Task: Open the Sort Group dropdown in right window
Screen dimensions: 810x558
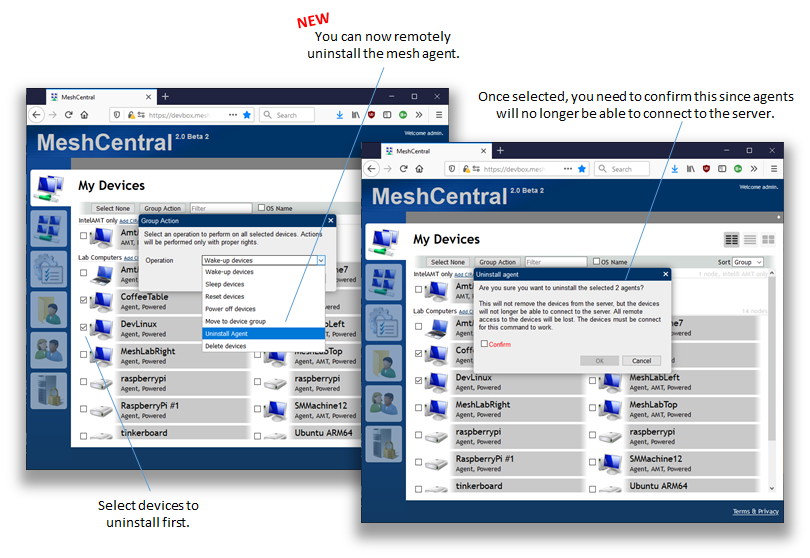Action: pyautogui.click(x=747, y=262)
